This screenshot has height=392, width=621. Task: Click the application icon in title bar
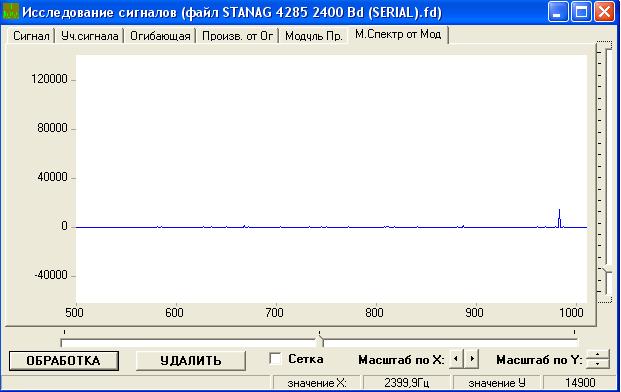pyautogui.click(x=10, y=11)
